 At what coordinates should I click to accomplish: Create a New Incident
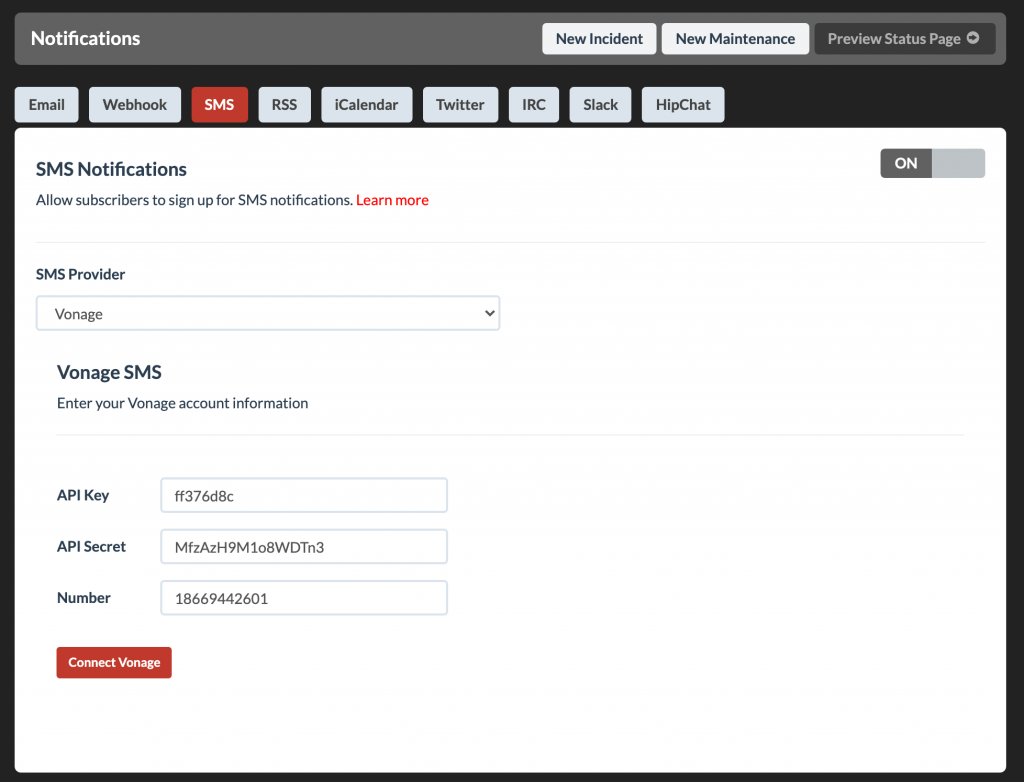pos(599,38)
